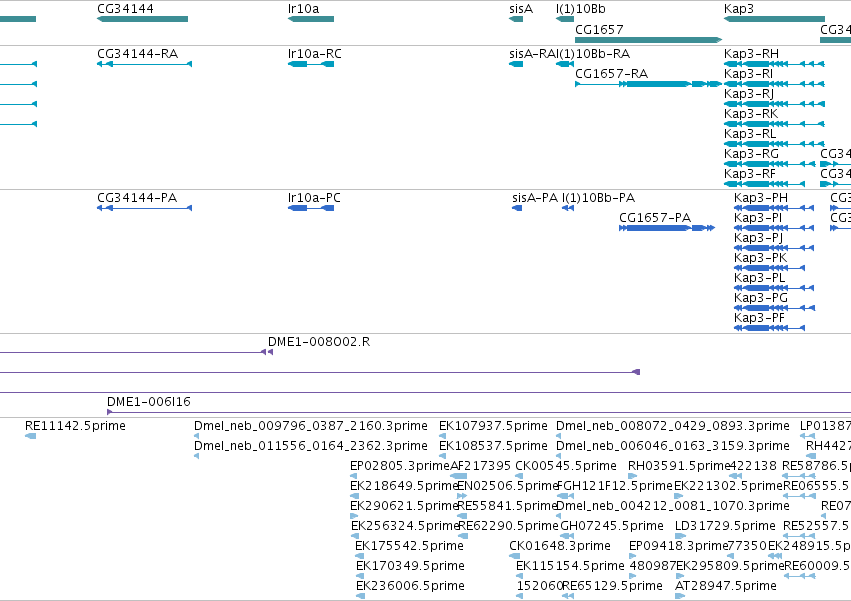Select the CK00545.5prime EST
This screenshot has width=851, height=601.
(519, 476)
